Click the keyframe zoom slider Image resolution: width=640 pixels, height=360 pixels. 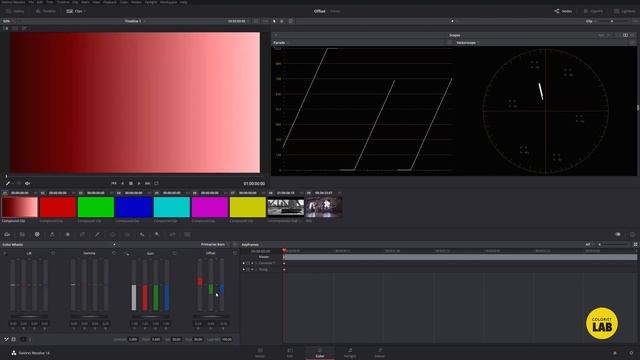pyautogui.click(x=613, y=244)
